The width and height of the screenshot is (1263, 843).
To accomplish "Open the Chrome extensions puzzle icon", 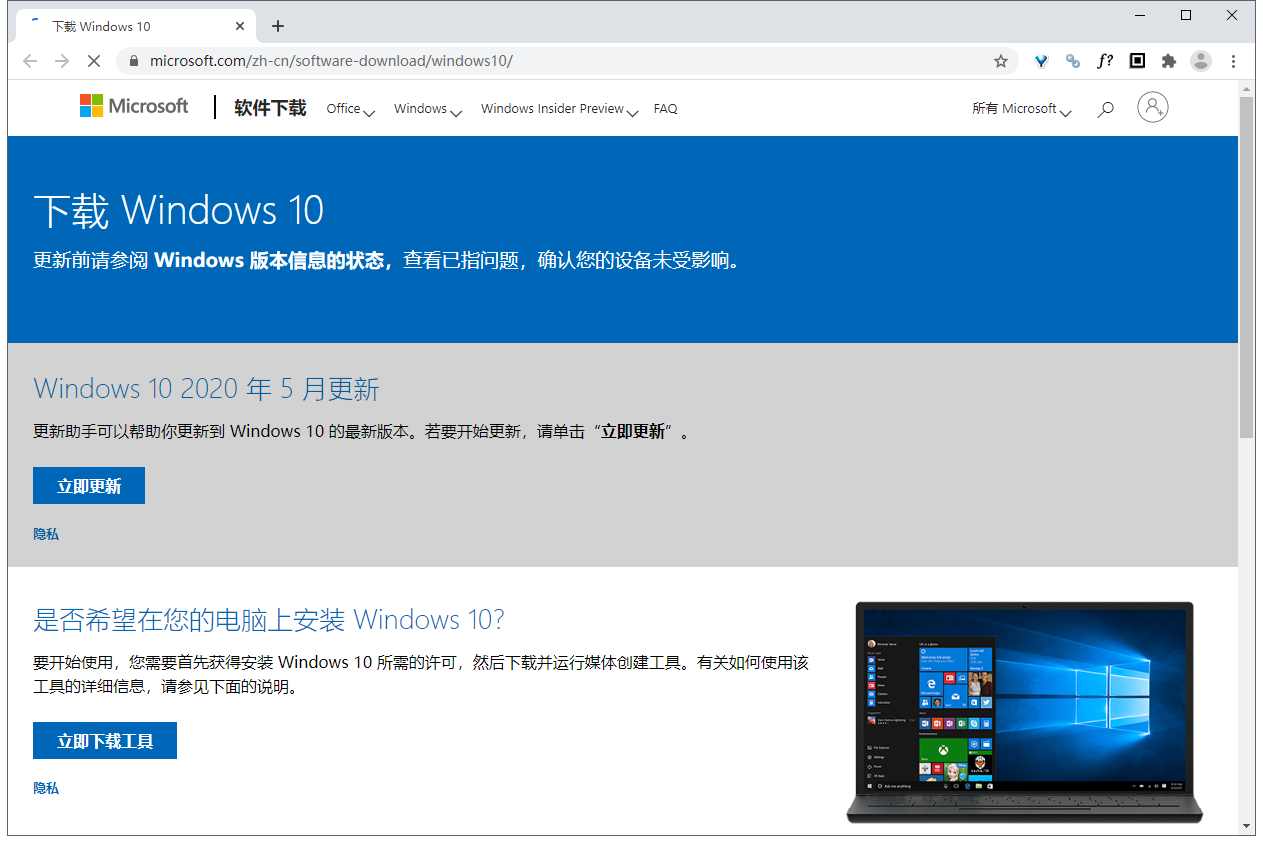I will click(x=1168, y=61).
